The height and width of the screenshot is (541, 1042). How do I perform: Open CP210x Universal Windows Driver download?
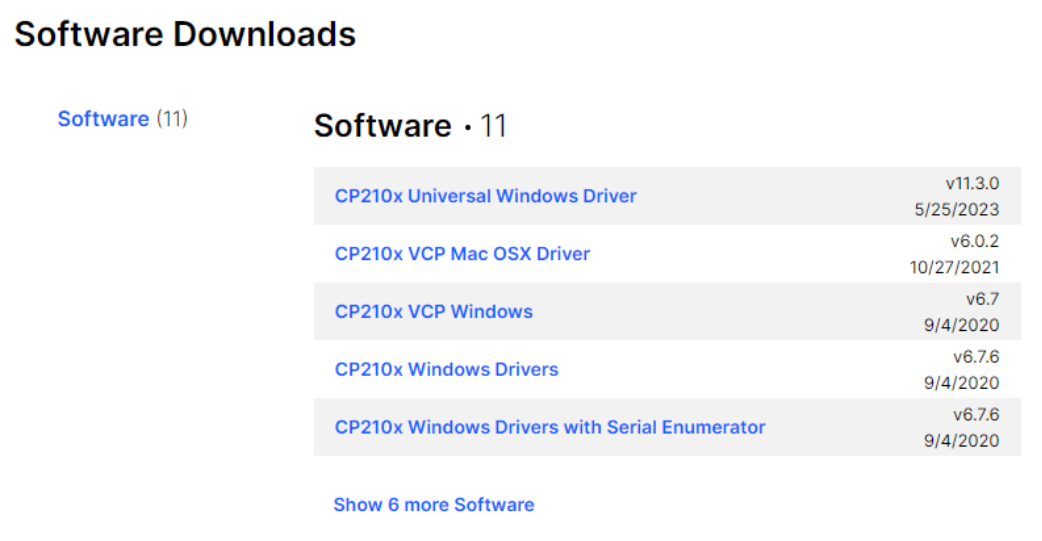point(485,196)
